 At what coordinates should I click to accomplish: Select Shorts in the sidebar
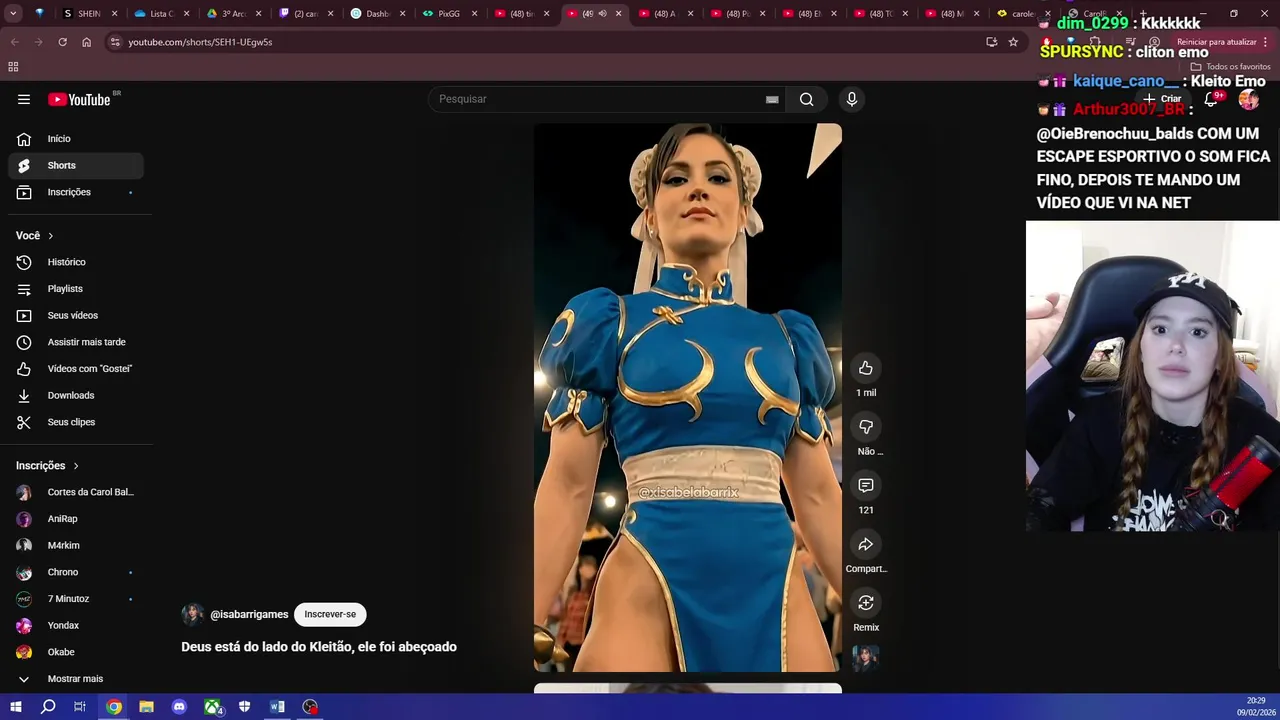(76, 165)
